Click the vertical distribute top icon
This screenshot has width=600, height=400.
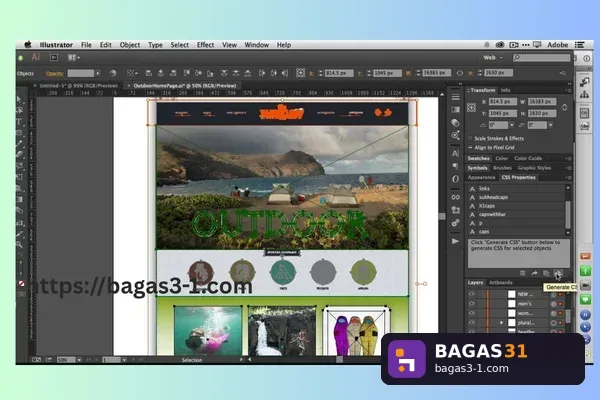[224, 73]
